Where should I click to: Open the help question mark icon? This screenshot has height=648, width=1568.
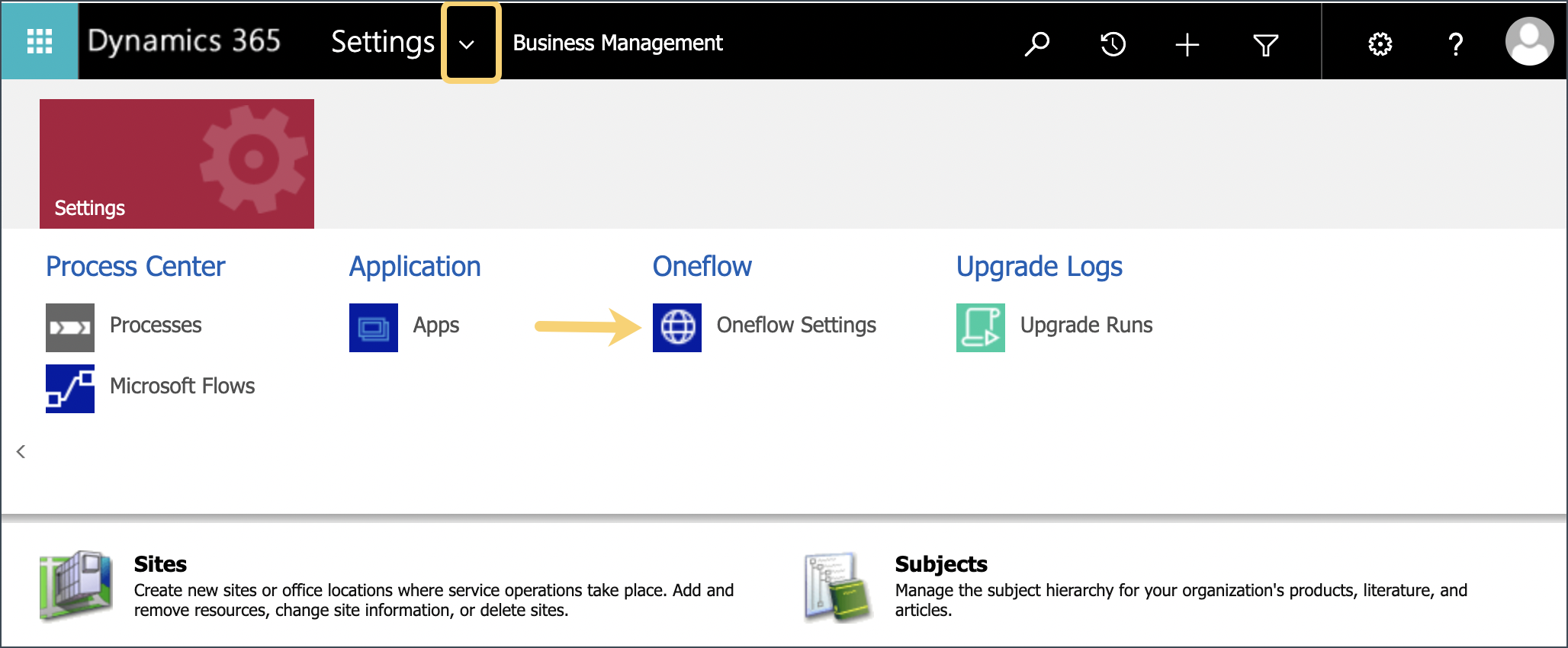point(1455,44)
